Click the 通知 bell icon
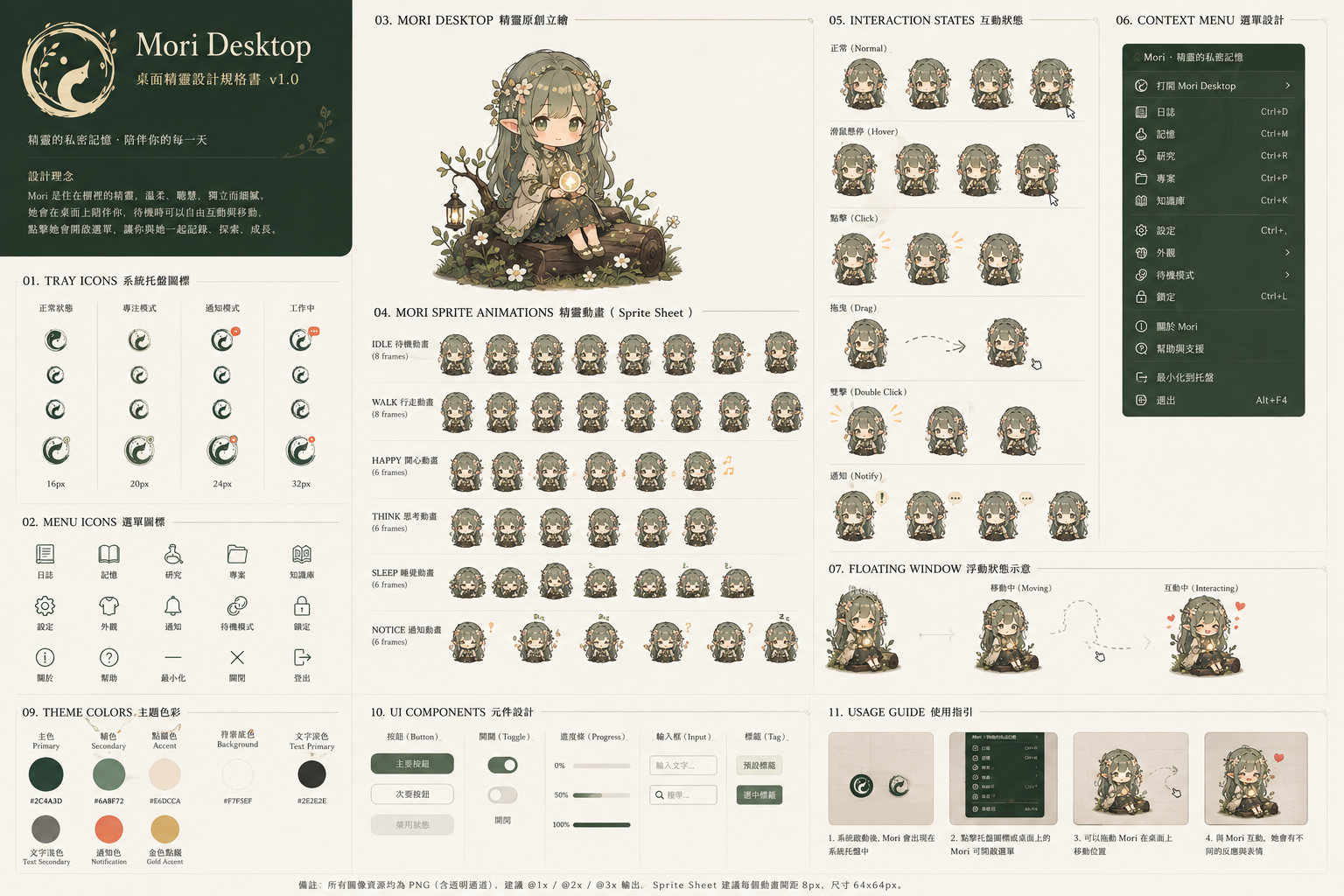The height and width of the screenshot is (896, 1344). [173, 605]
